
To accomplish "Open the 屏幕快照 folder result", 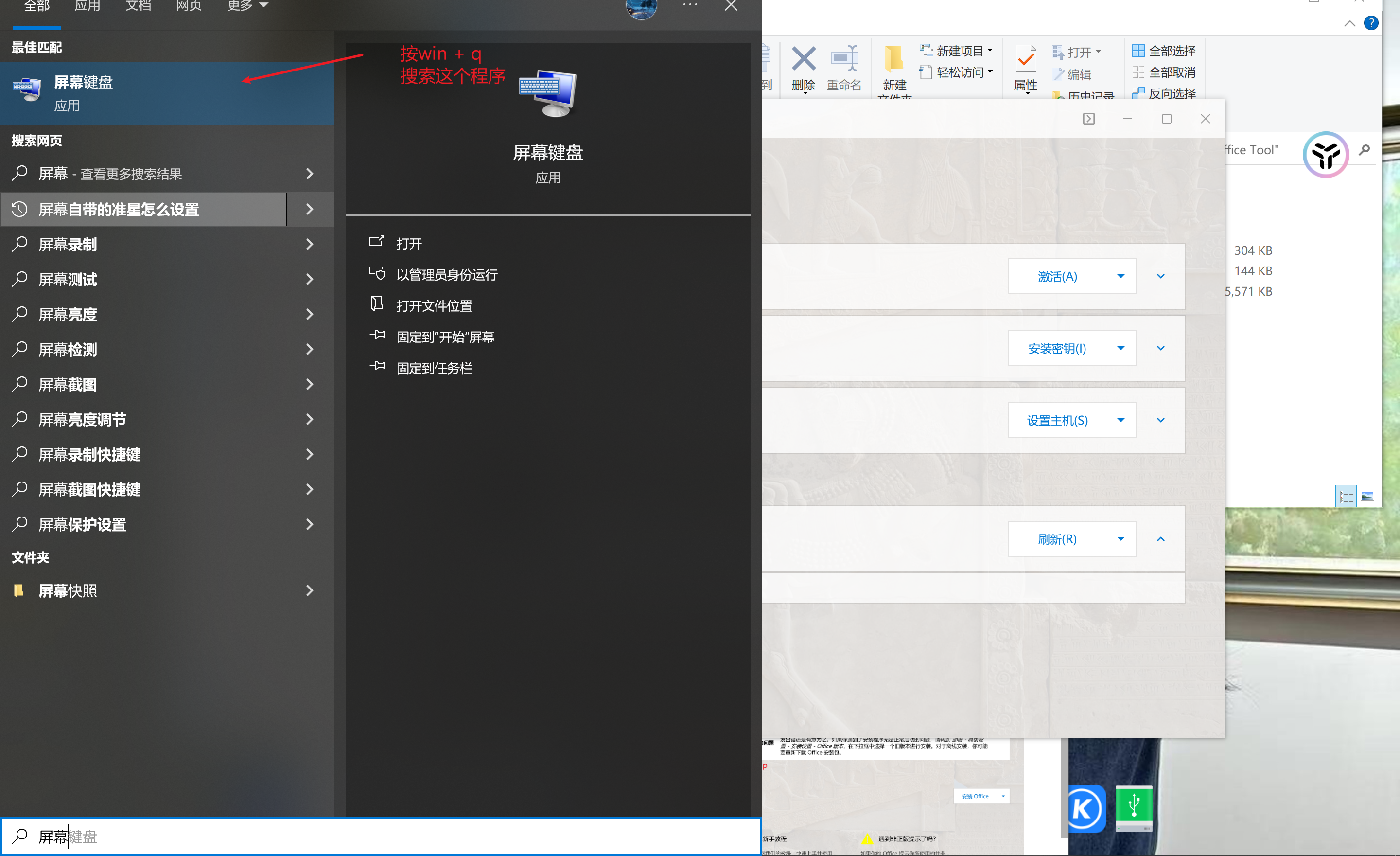I will tap(143, 590).
